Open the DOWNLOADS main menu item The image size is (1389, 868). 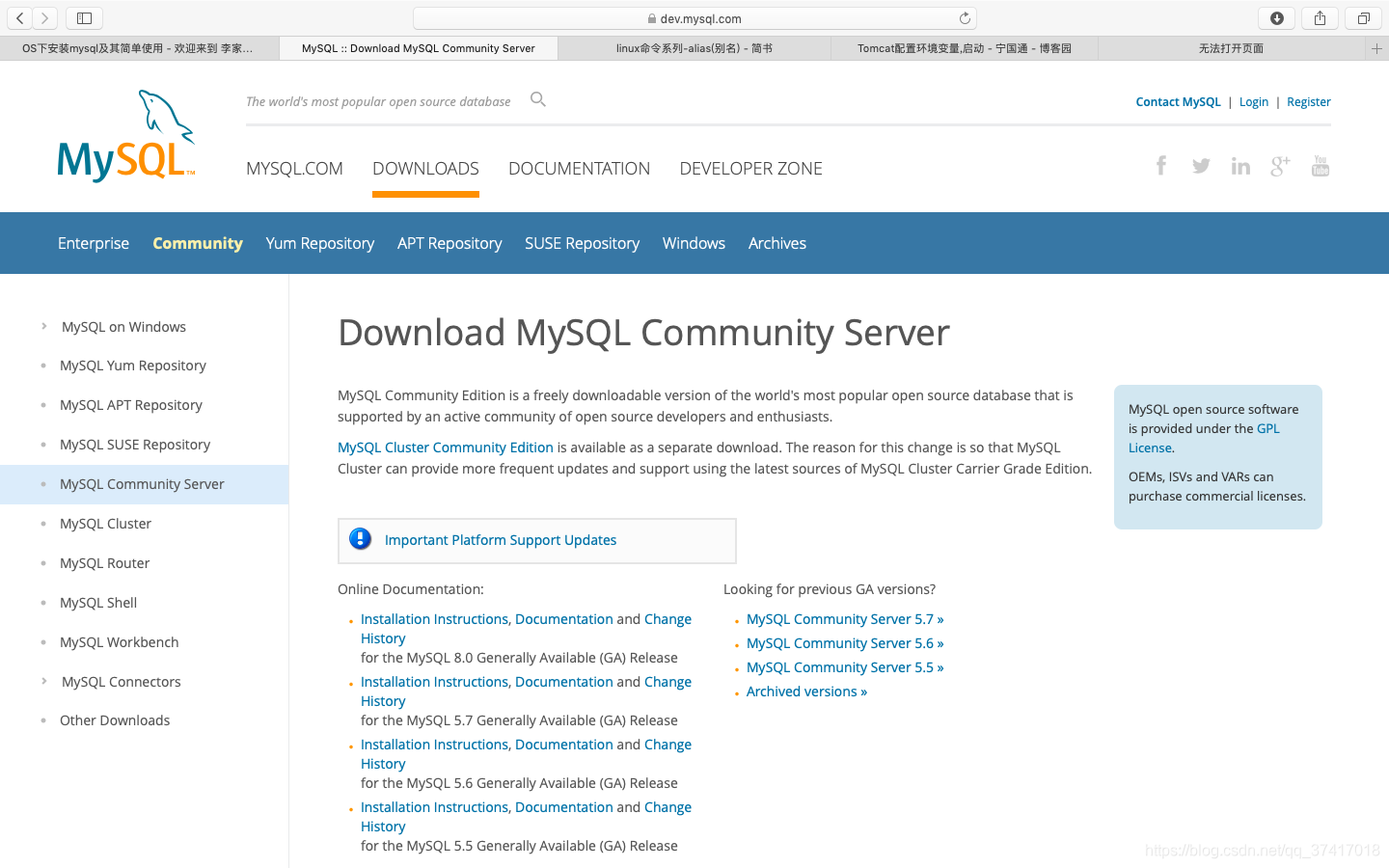[425, 169]
